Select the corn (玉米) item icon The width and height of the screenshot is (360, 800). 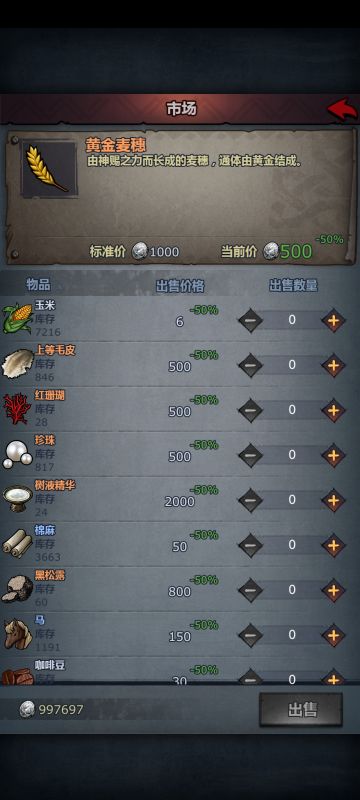(x=17, y=318)
